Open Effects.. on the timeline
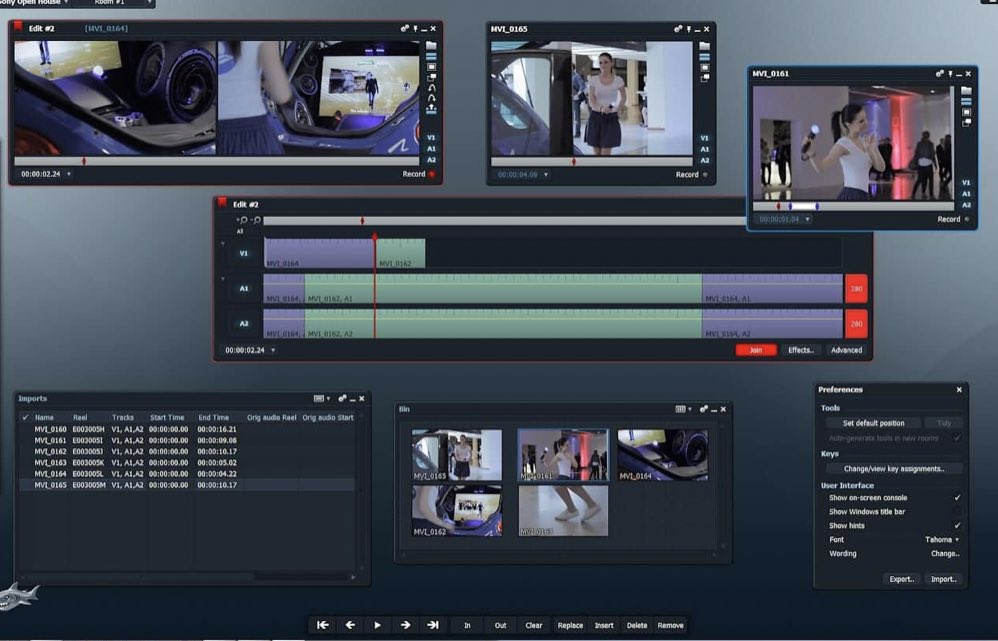Viewport: 998px width, 641px height. pos(801,350)
